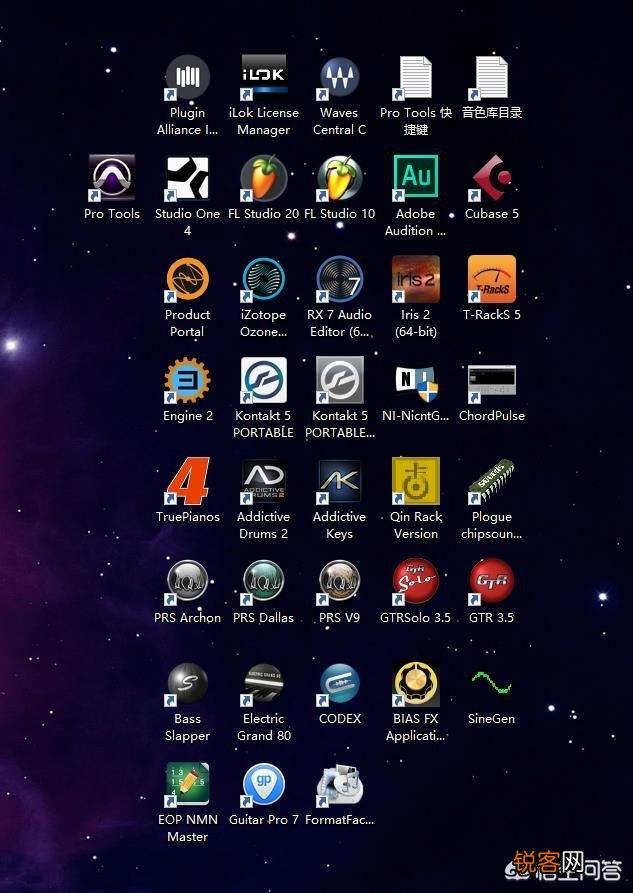This screenshot has width=633, height=893.
Task: Launch Plogue chipsounds shortcut
Action: (492, 481)
